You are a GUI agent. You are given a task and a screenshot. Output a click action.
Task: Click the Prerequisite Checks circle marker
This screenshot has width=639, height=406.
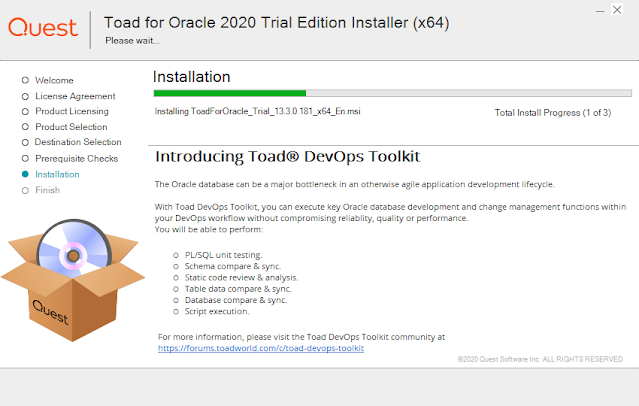(x=25, y=158)
